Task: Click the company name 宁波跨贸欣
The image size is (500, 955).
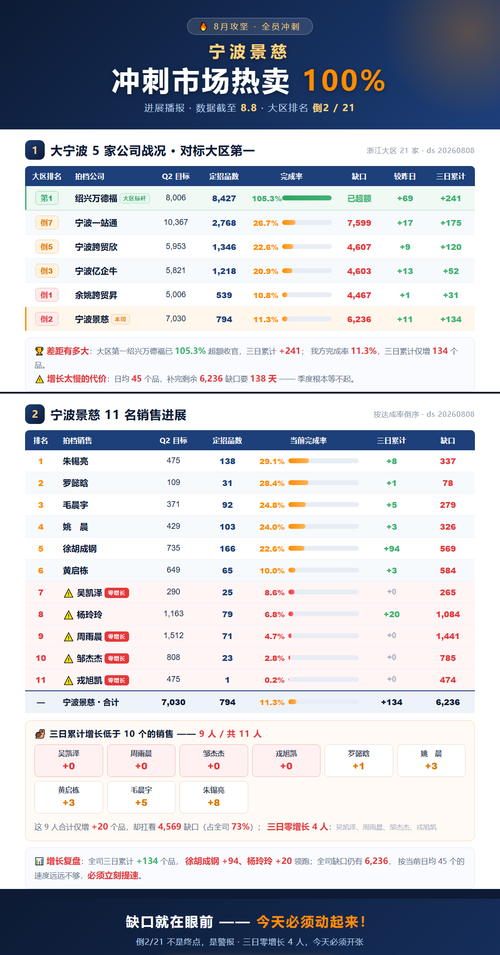Action: [96, 247]
